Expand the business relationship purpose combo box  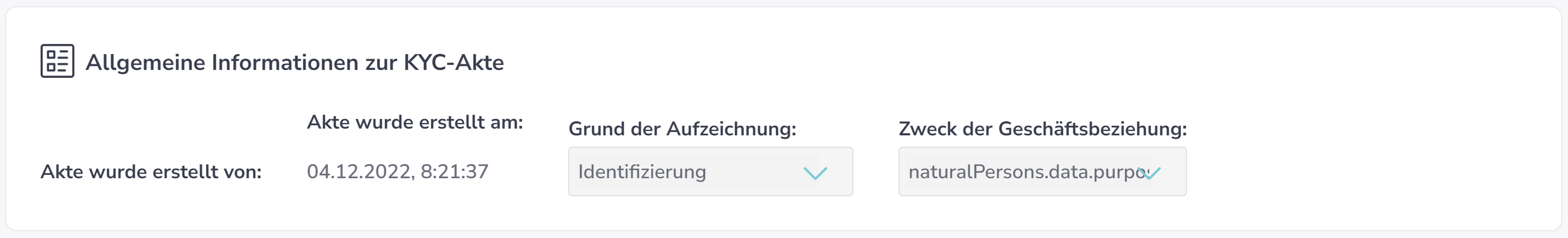pos(1042,171)
